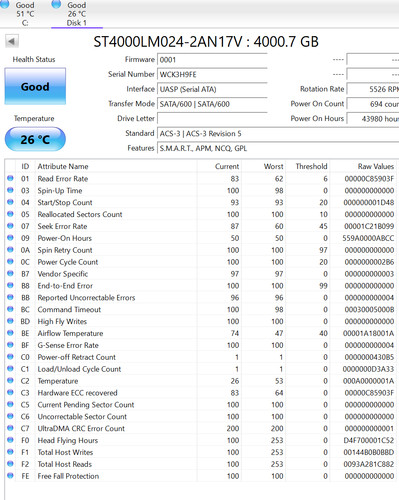
Task: Click status icon of G-Sense Error Rate row
Action: (x=10, y=345)
